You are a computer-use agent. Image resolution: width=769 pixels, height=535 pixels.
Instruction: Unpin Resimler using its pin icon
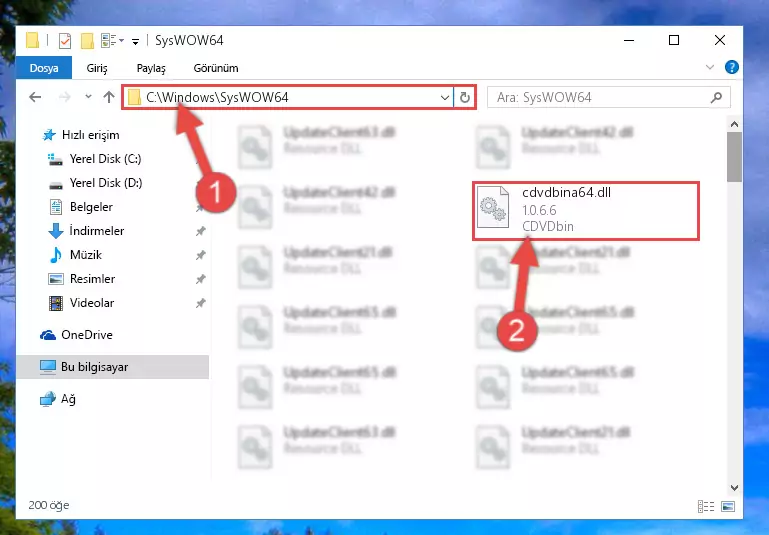201,279
